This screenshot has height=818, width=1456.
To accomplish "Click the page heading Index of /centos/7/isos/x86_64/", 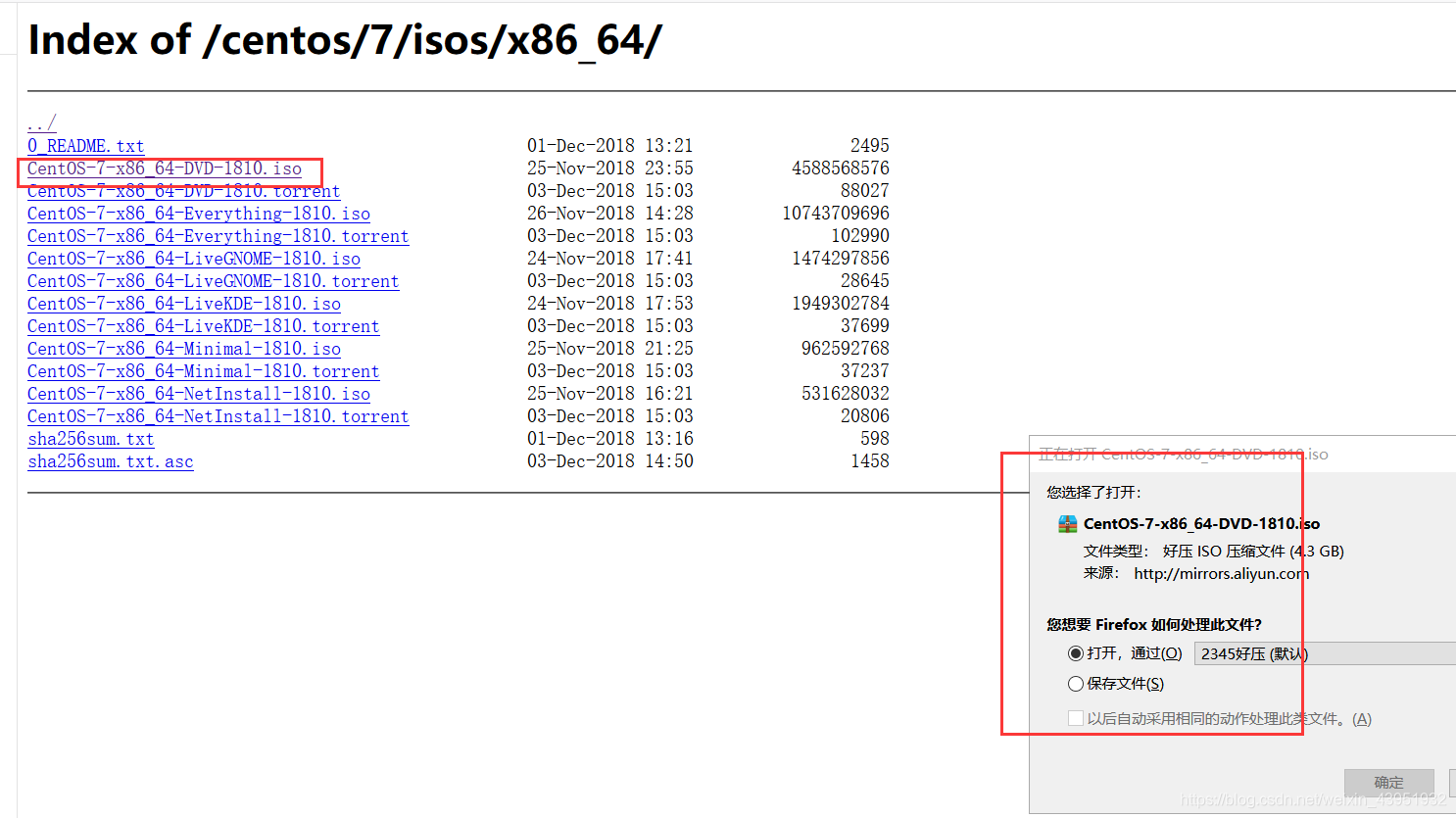I will tap(345, 41).
